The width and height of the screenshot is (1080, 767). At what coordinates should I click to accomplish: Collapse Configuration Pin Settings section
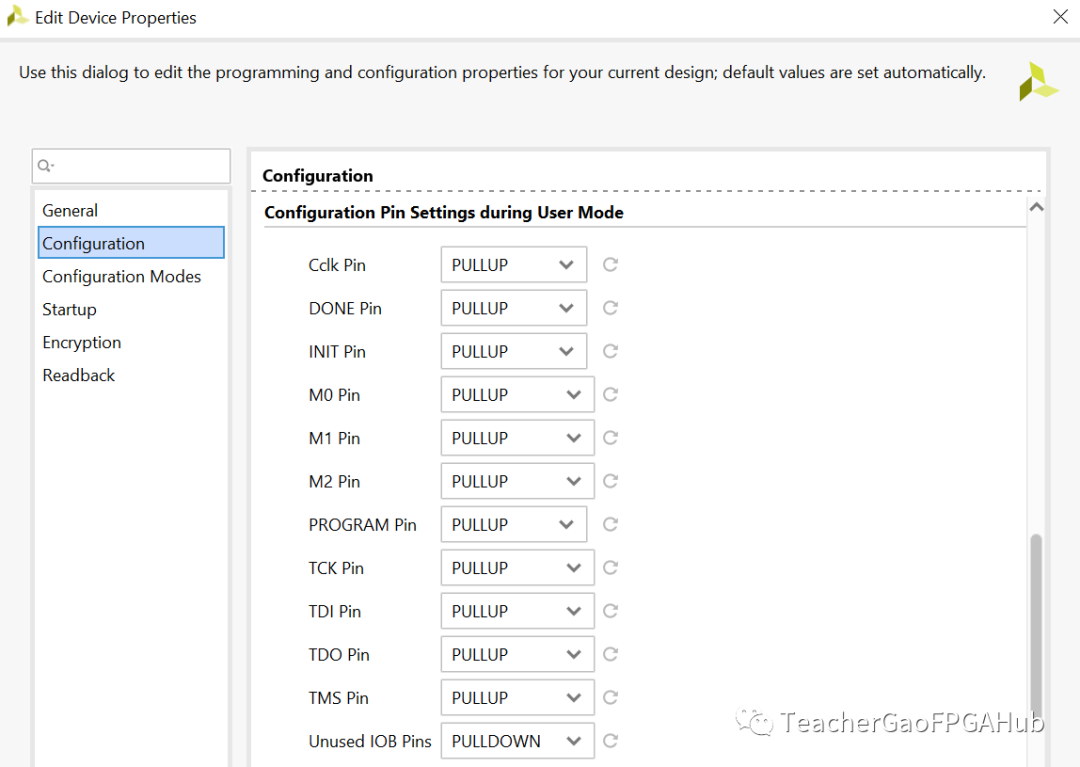coord(1036,207)
